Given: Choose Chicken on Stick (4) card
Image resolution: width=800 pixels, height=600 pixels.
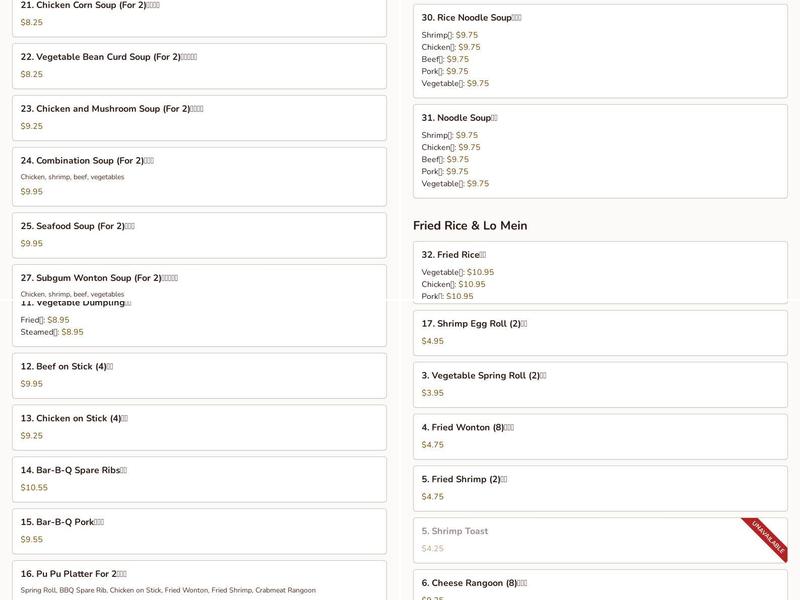Looking at the screenshot, I should (199, 428).
